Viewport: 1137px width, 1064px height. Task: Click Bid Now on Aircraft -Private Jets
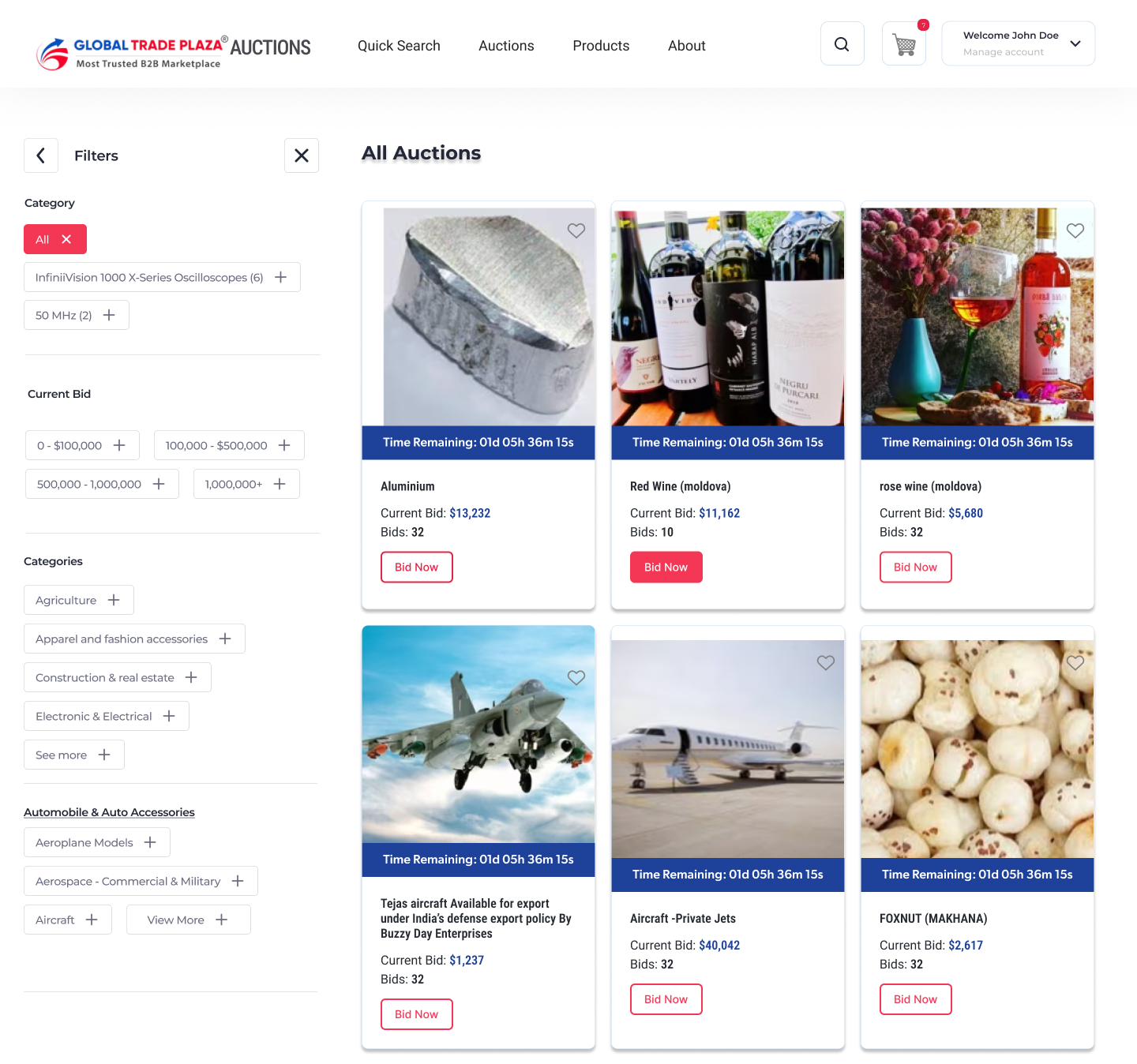tap(666, 999)
